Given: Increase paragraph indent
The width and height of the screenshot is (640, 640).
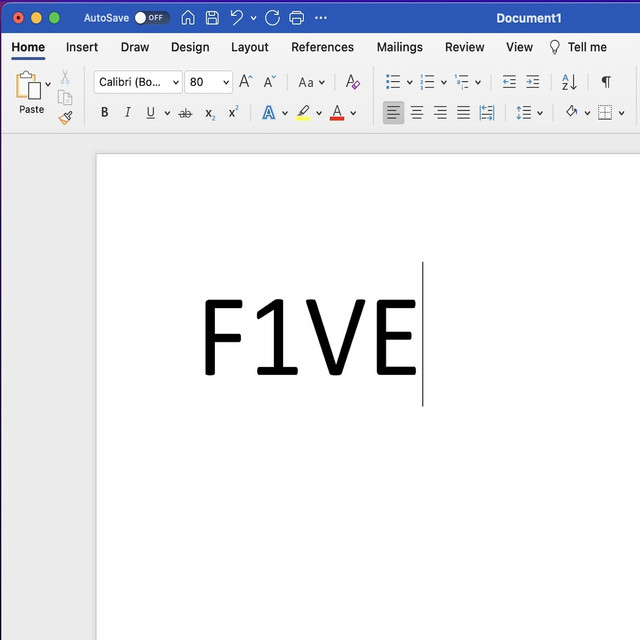Looking at the screenshot, I should coord(533,82).
